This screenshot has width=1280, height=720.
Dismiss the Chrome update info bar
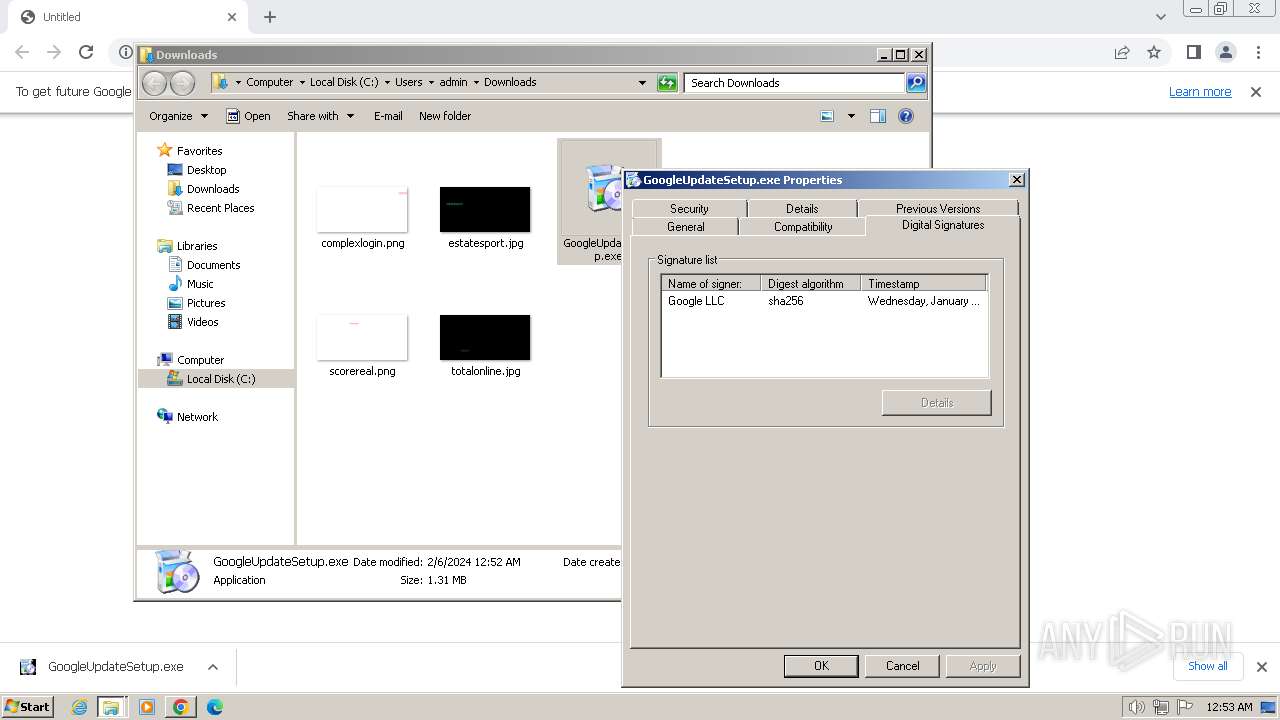pyautogui.click(x=1256, y=92)
